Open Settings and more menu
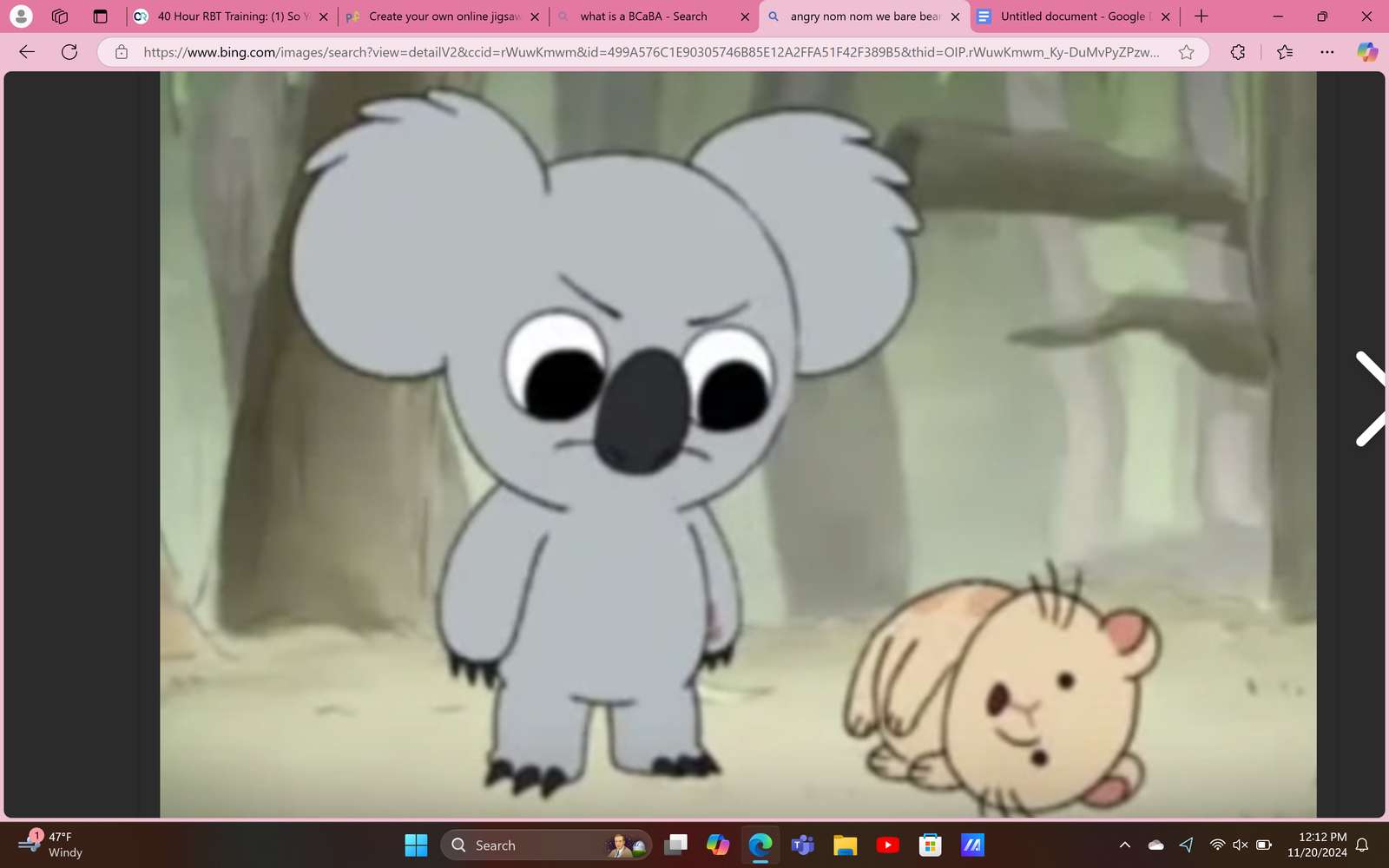The height and width of the screenshot is (868, 1389). pos(1326,52)
